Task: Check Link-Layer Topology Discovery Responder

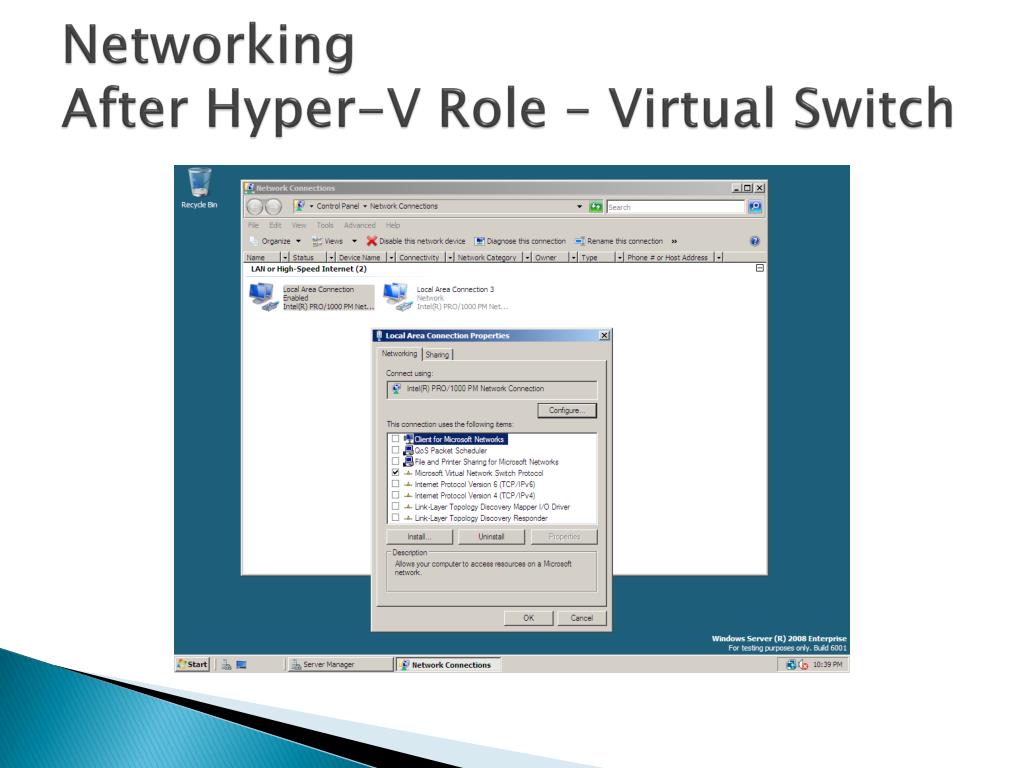Action: (x=395, y=517)
